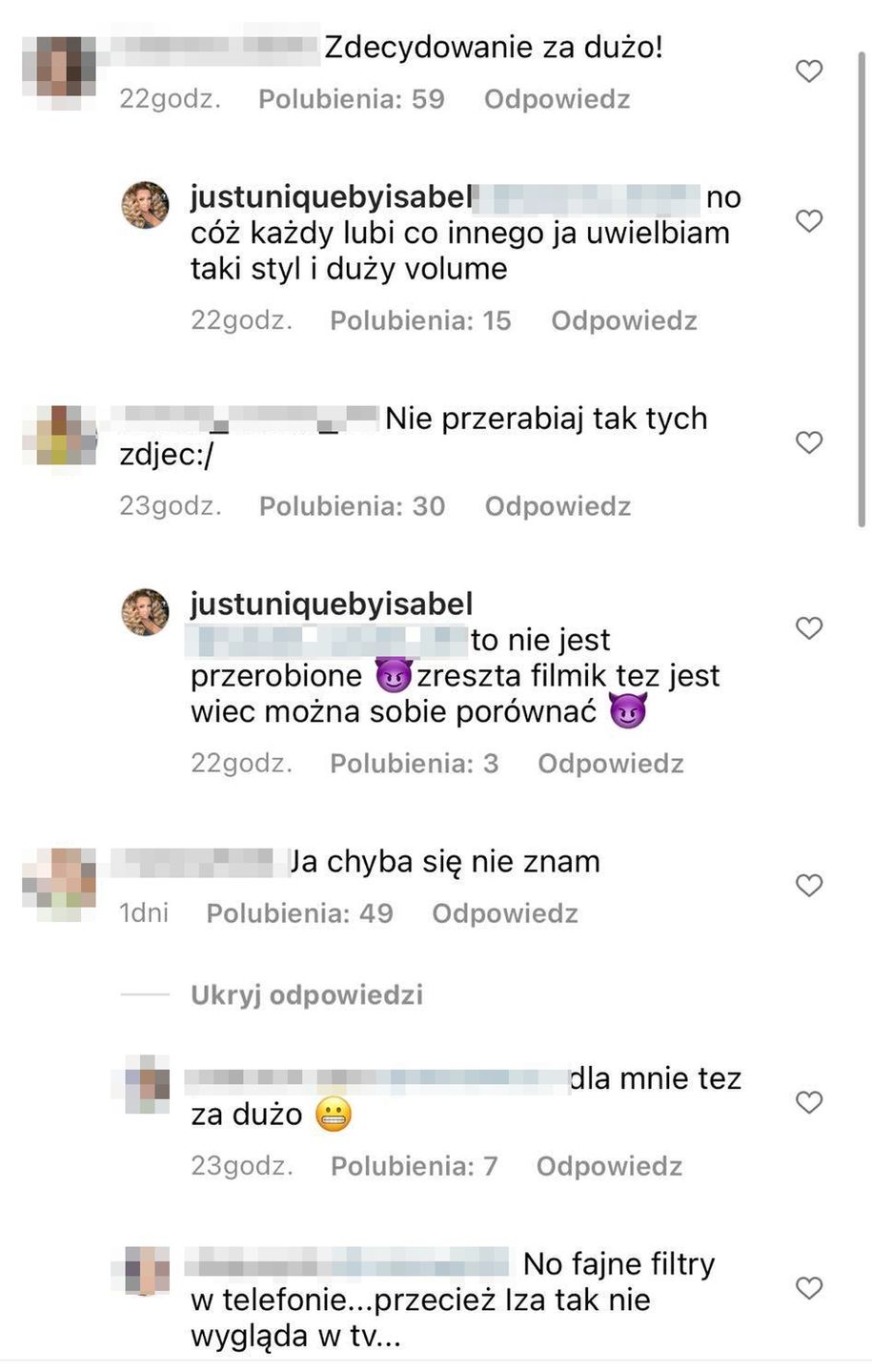Image resolution: width=872 pixels, height=1372 pixels.
Task: Reply to 'Zdecydowanie za dużo!' via Odpowiedz
Action: (x=558, y=99)
